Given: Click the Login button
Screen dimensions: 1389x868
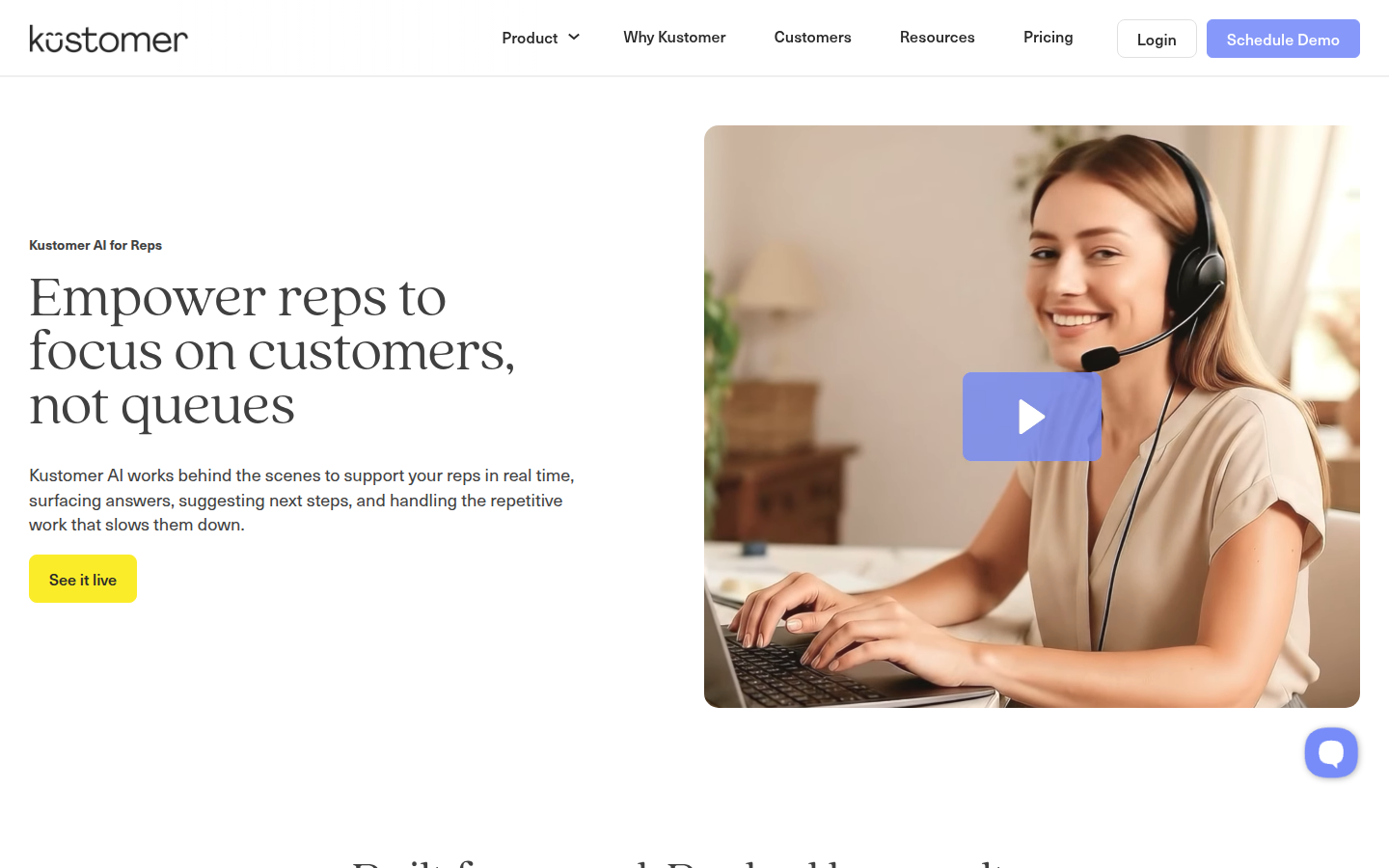Looking at the screenshot, I should (x=1157, y=39).
